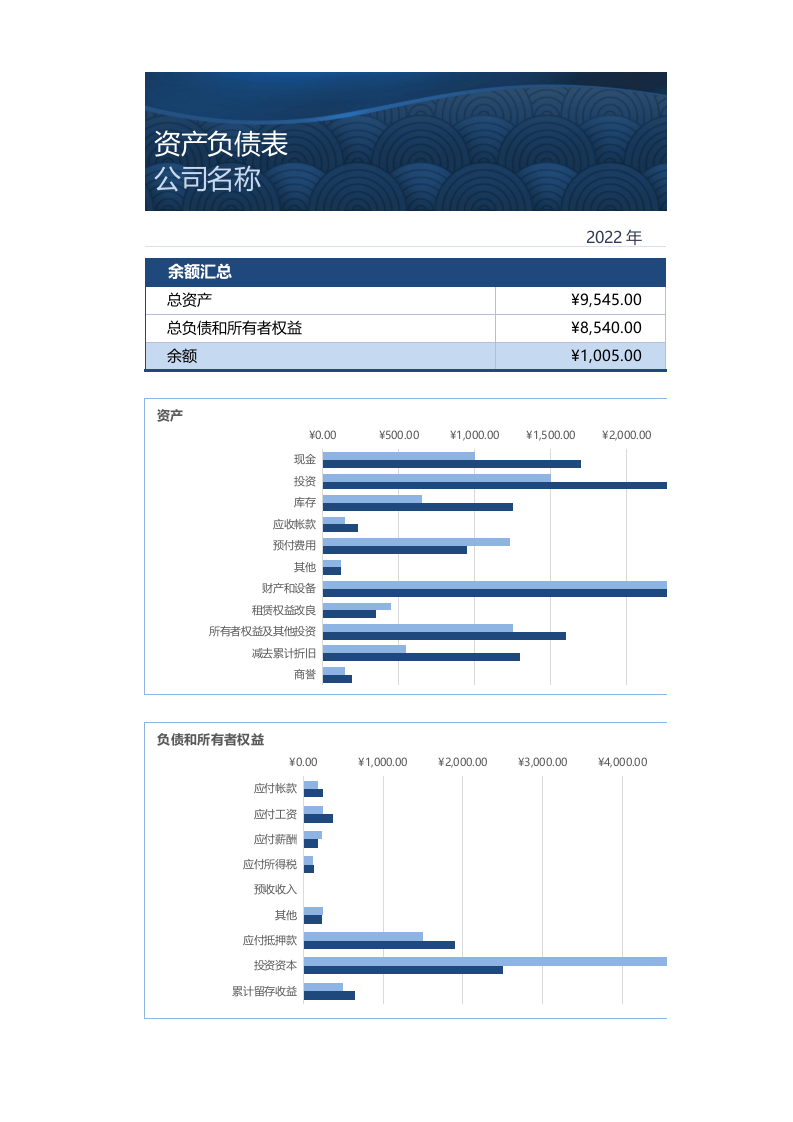Click the title 资产负债表
793x1122 pixels.
(x=220, y=144)
